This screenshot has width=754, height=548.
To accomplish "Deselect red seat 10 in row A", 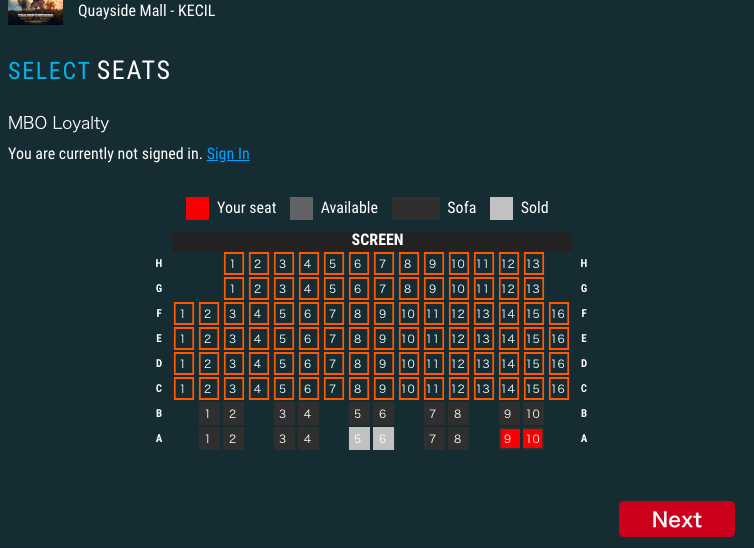I will [533, 438].
